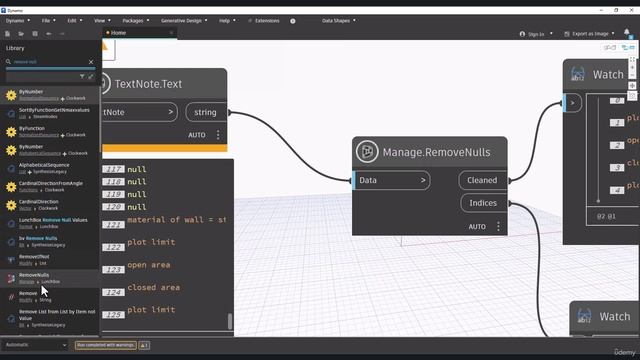The height and width of the screenshot is (360, 640).
Task: Select ByFunction Clockwork library result
Action: point(50,131)
